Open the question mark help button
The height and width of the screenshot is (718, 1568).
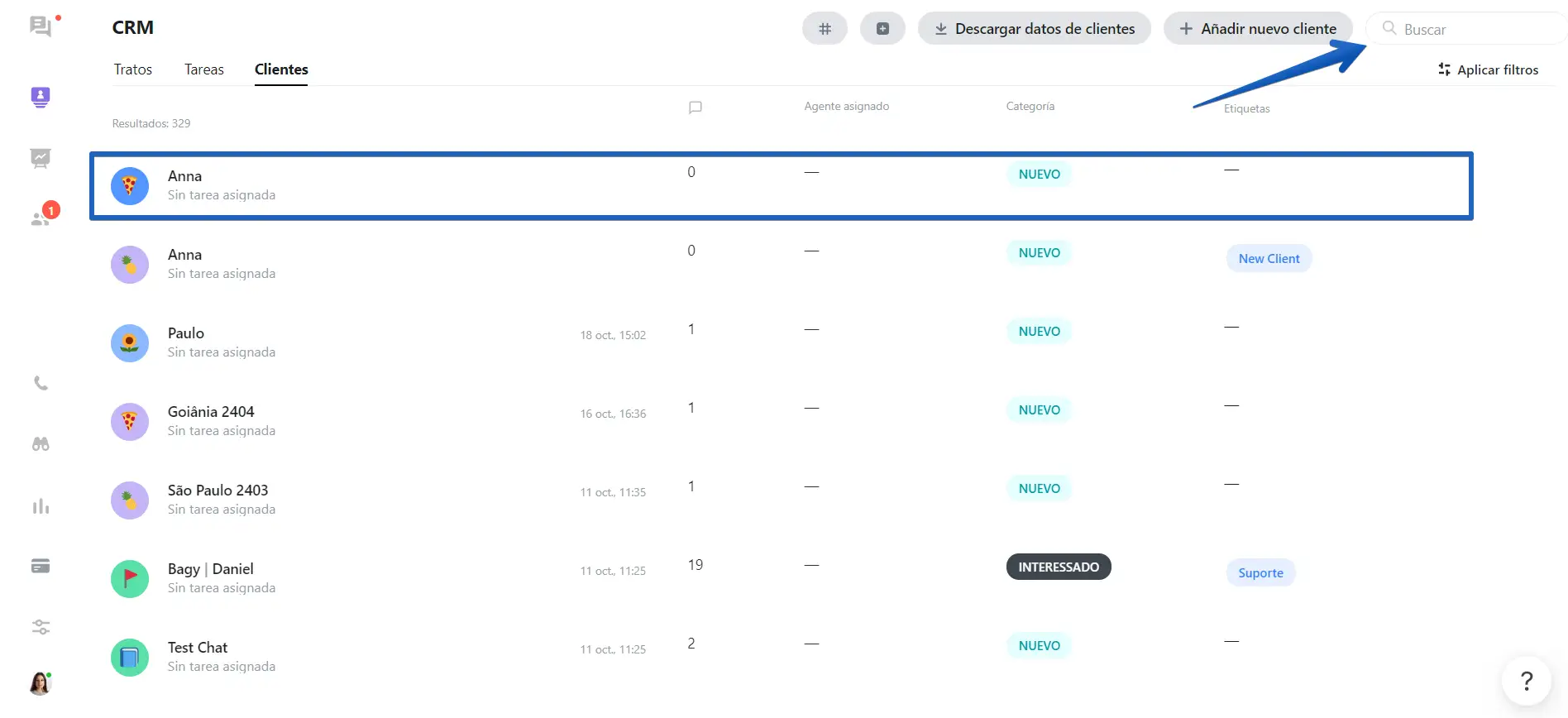tap(1526, 681)
